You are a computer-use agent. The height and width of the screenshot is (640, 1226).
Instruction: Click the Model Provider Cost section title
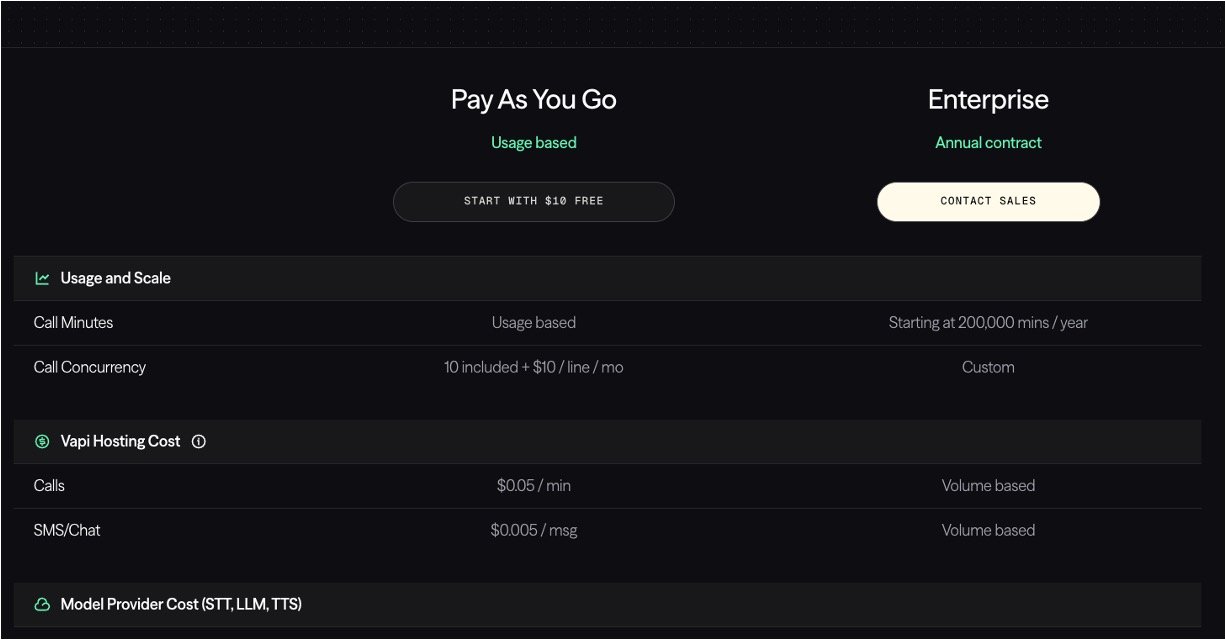point(181,605)
